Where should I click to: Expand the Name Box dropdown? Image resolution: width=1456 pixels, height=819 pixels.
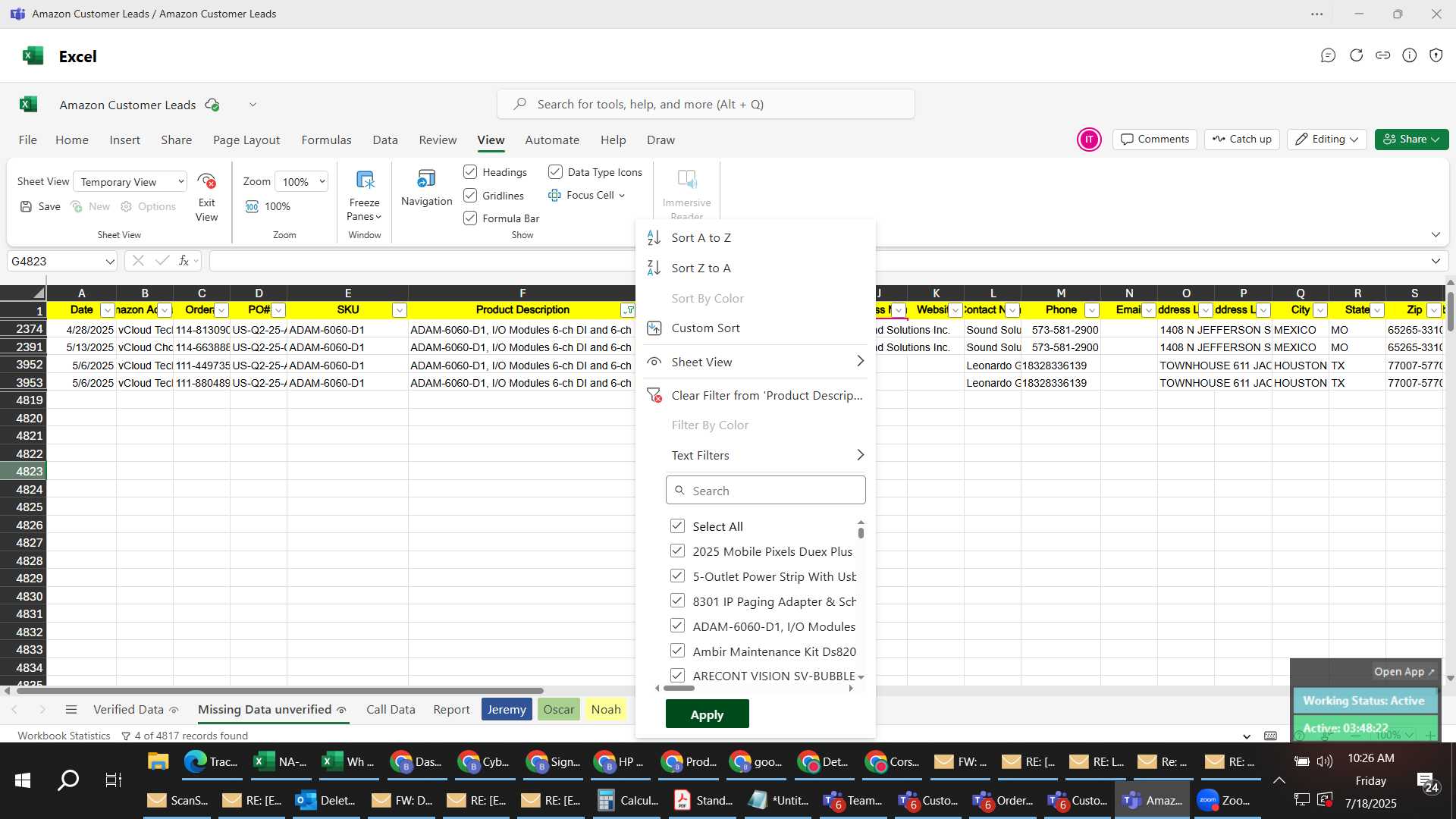(110, 262)
